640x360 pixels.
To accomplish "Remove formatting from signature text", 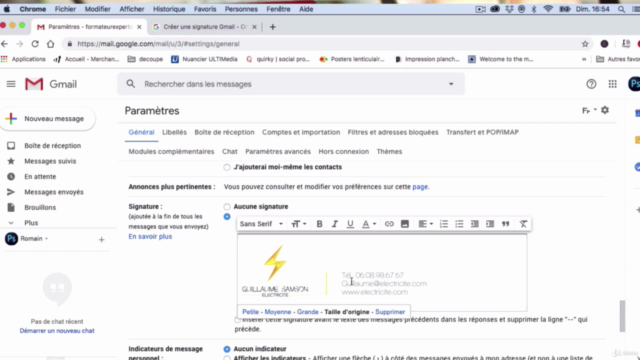I will tap(523, 224).
